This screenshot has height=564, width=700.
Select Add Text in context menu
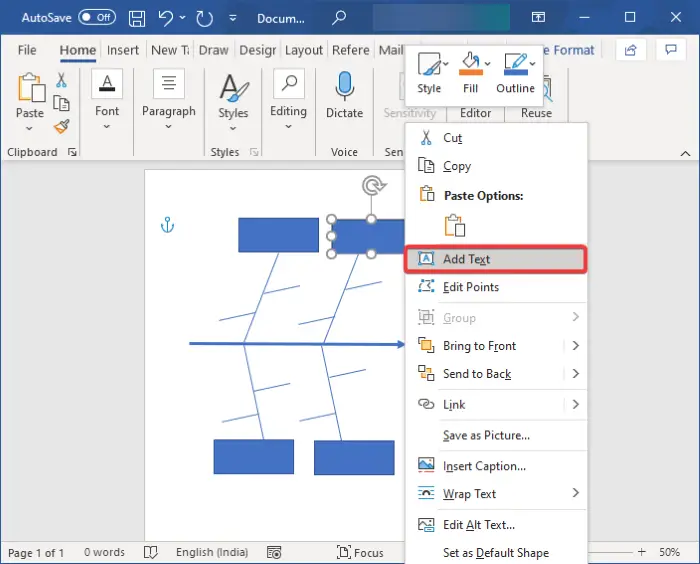[496, 259]
